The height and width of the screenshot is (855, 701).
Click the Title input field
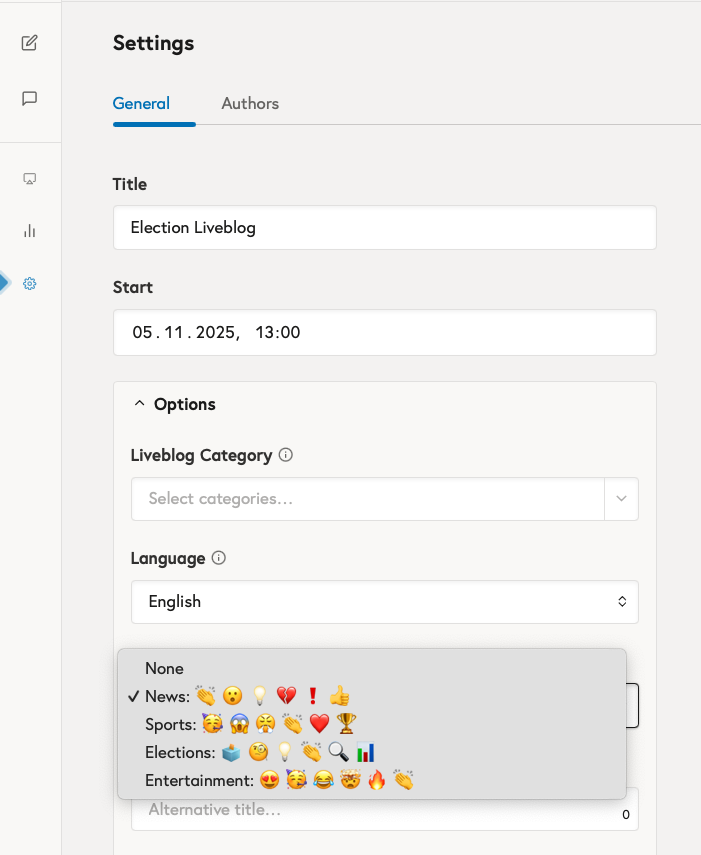(x=385, y=227)
